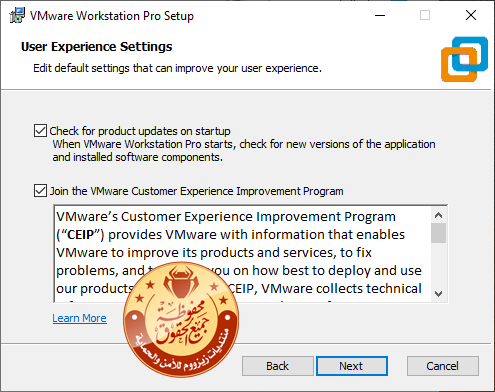Click the scrollbar up arrow in the CEIP box
The width and height of the screenshot is (495, 392).
point(438,215)
